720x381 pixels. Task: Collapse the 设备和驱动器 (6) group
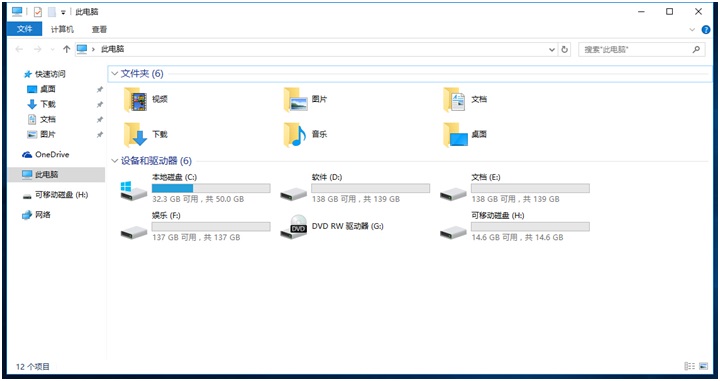[115, 161]
